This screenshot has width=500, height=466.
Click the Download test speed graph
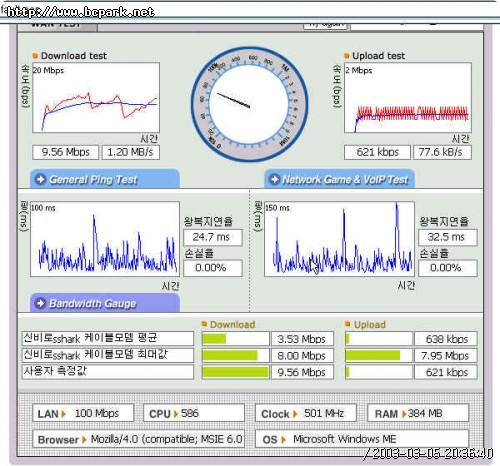[96, 97]
